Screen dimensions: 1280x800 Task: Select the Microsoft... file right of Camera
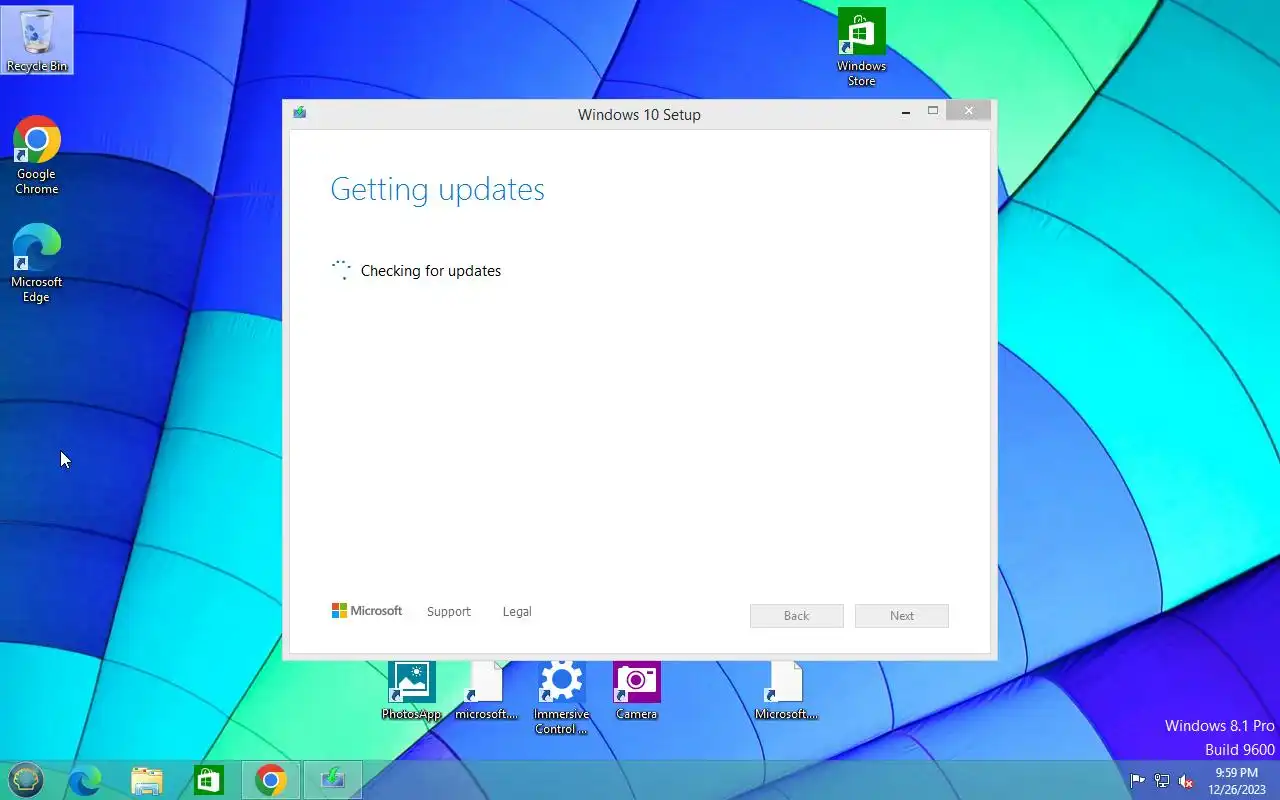786,690
